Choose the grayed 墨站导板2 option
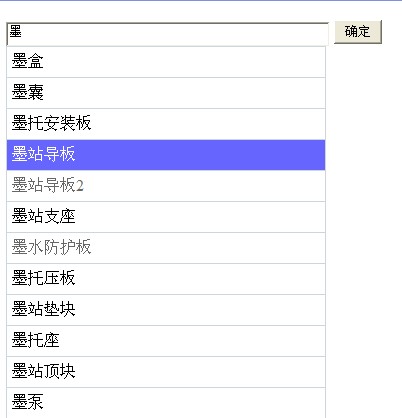This screenshot has height=418, width=402. (x=166, y=186)
